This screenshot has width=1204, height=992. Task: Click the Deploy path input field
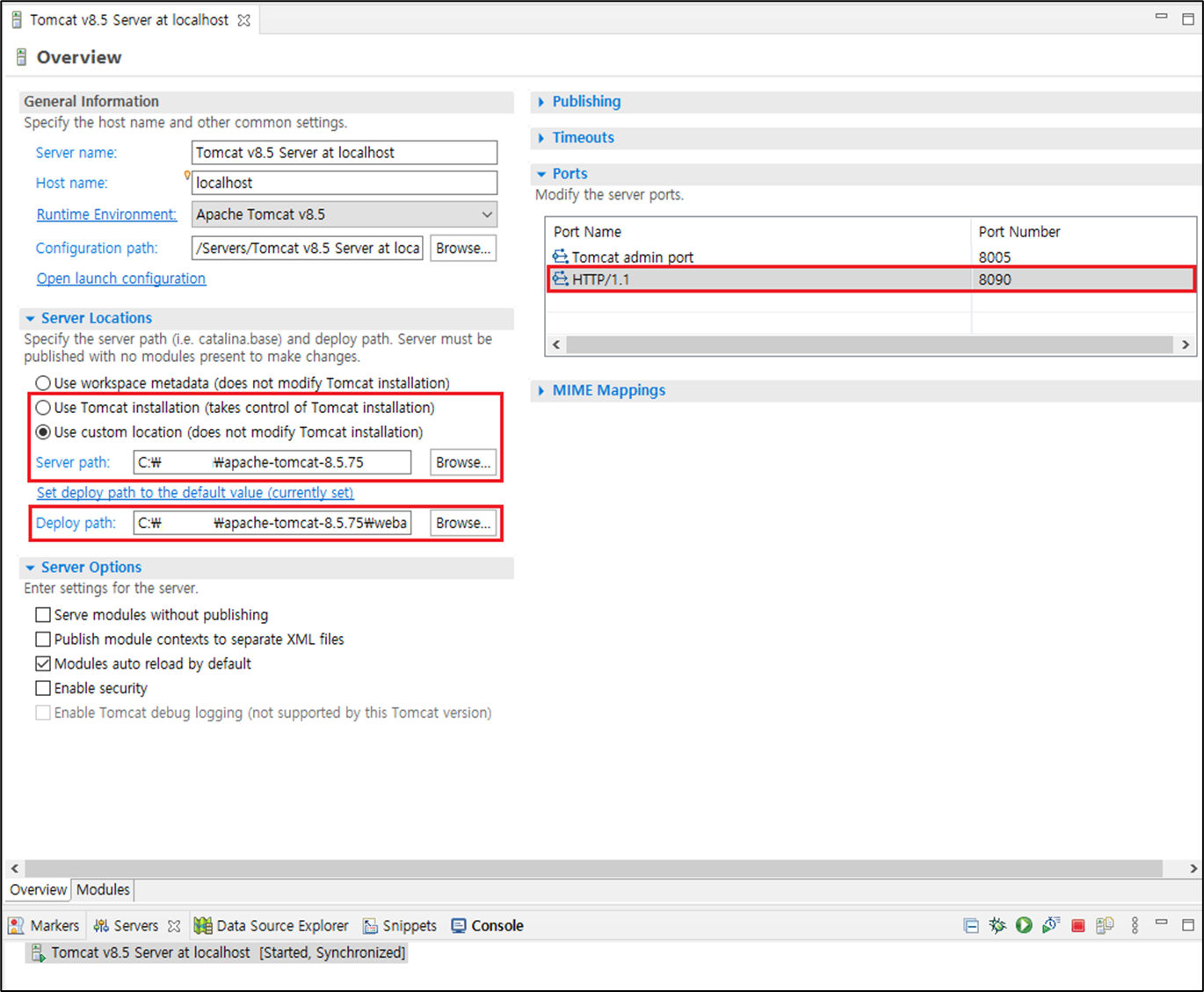click(x=272, y=523)
